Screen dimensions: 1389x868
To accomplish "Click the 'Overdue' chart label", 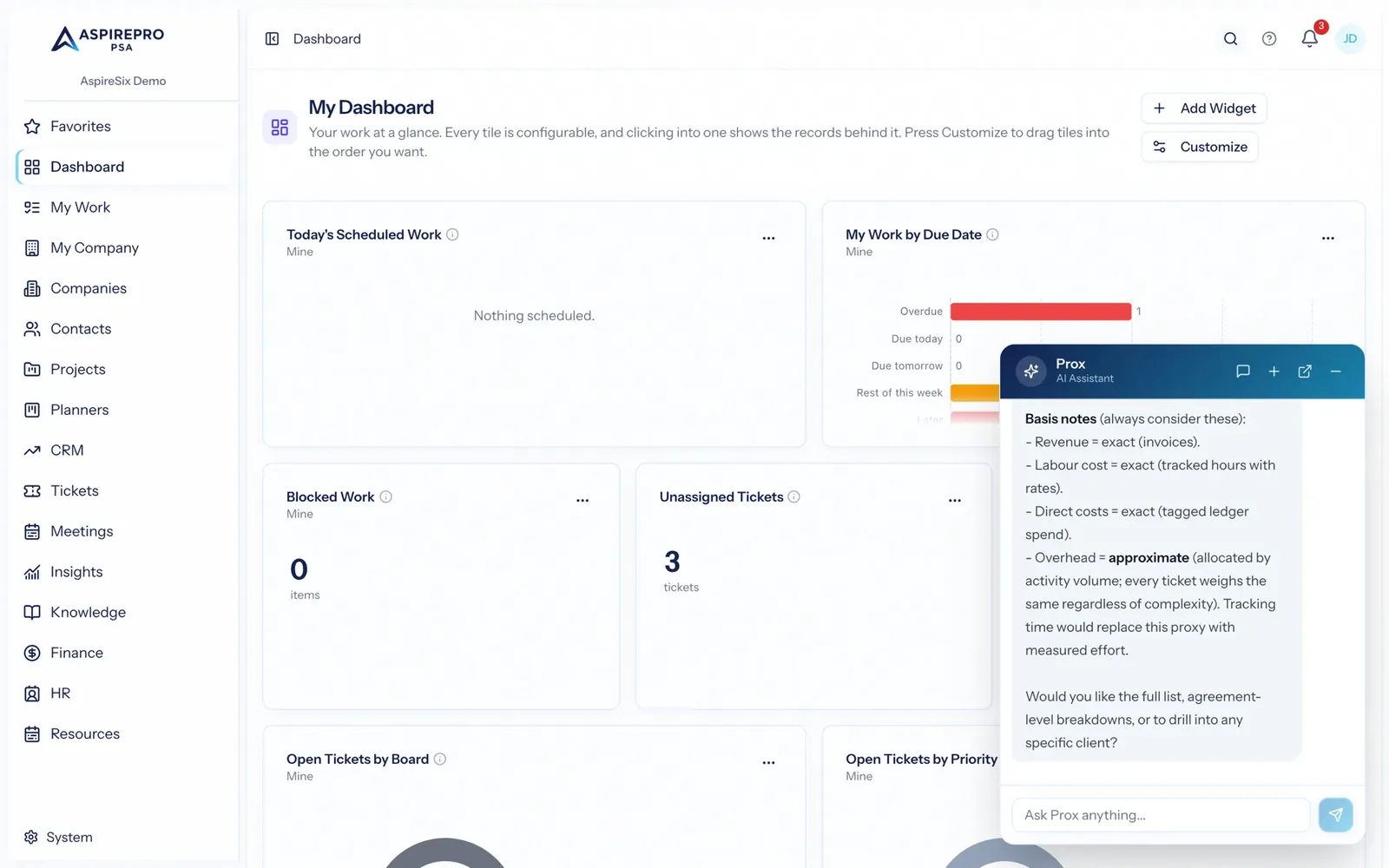I will [921, 312].
